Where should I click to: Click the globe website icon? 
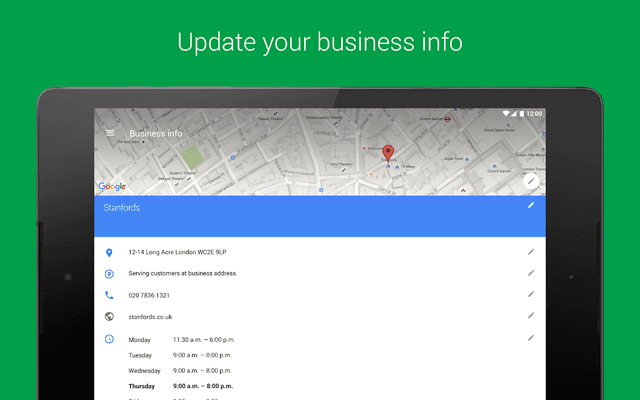coord(109,316)
